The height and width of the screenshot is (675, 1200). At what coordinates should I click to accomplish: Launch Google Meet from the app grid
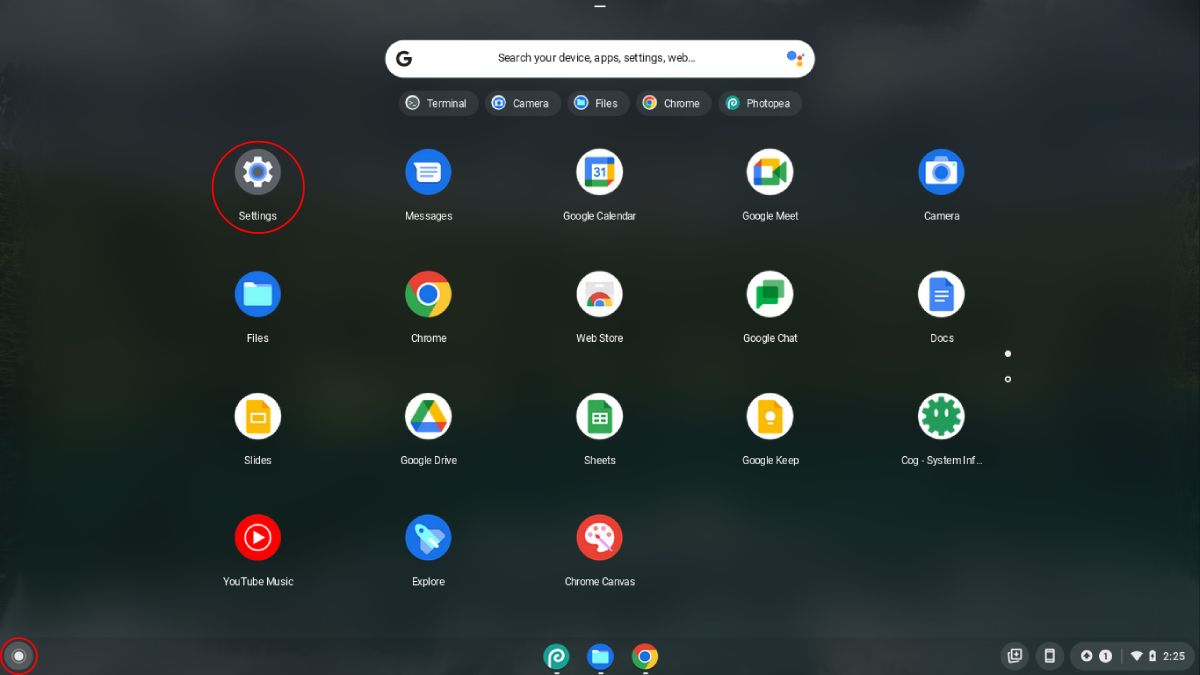click(x=770, y=171)
